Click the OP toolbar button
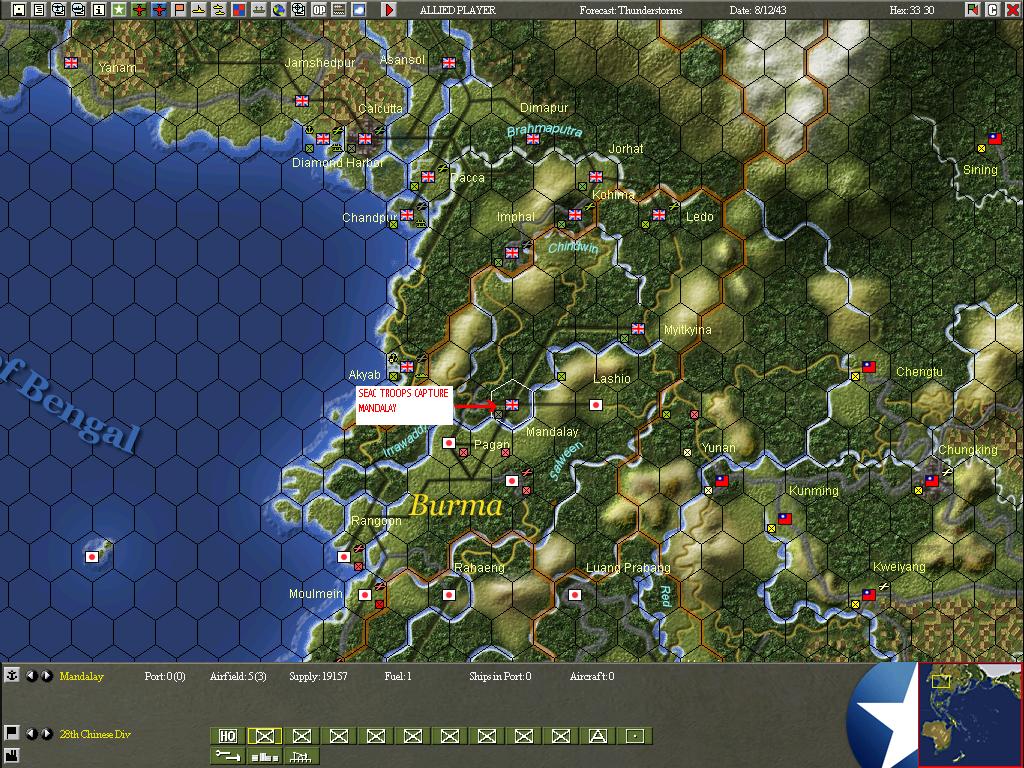 pyautogui.click(x=319, y=9)
